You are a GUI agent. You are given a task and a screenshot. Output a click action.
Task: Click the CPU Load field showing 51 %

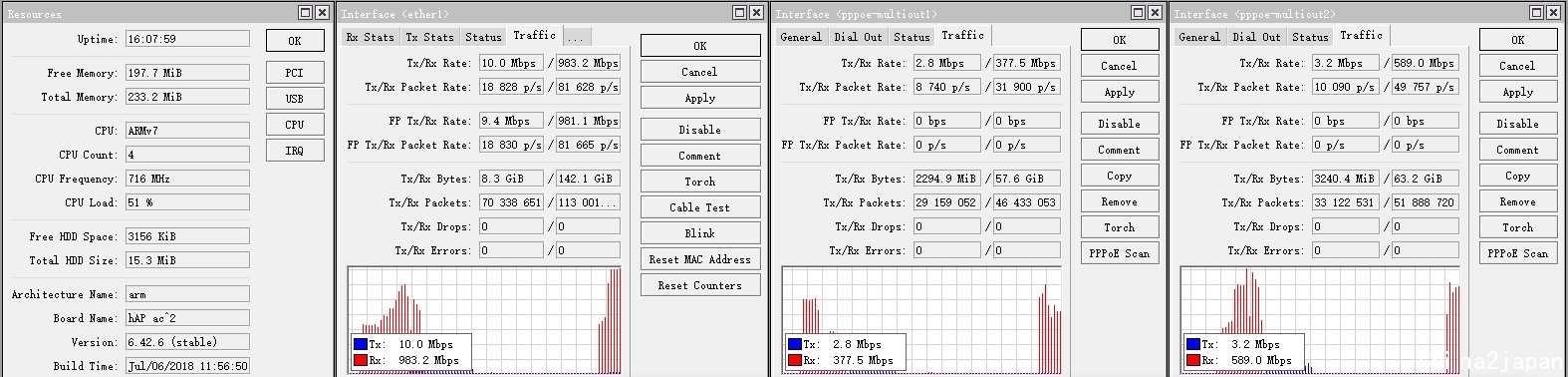[x=187, y=202]
